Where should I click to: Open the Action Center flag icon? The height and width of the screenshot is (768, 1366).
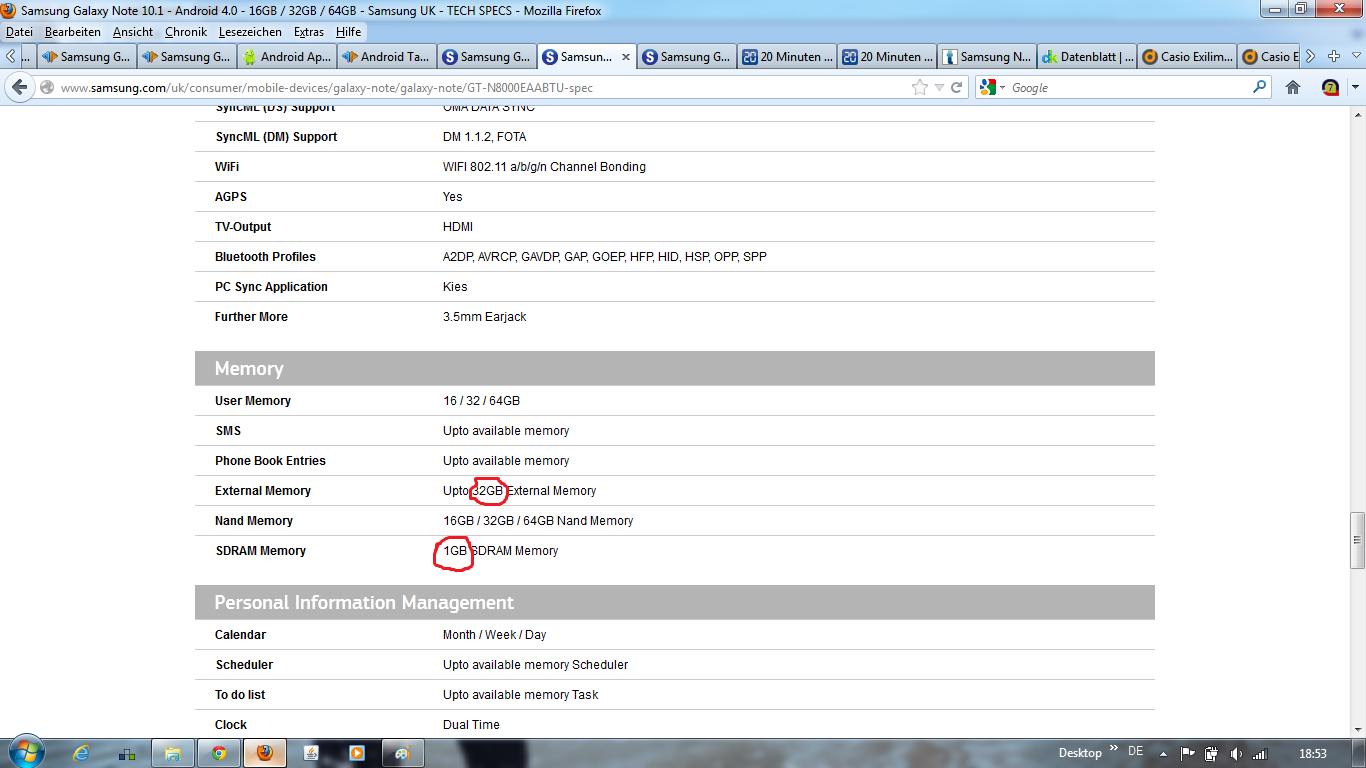(1188, 753)
